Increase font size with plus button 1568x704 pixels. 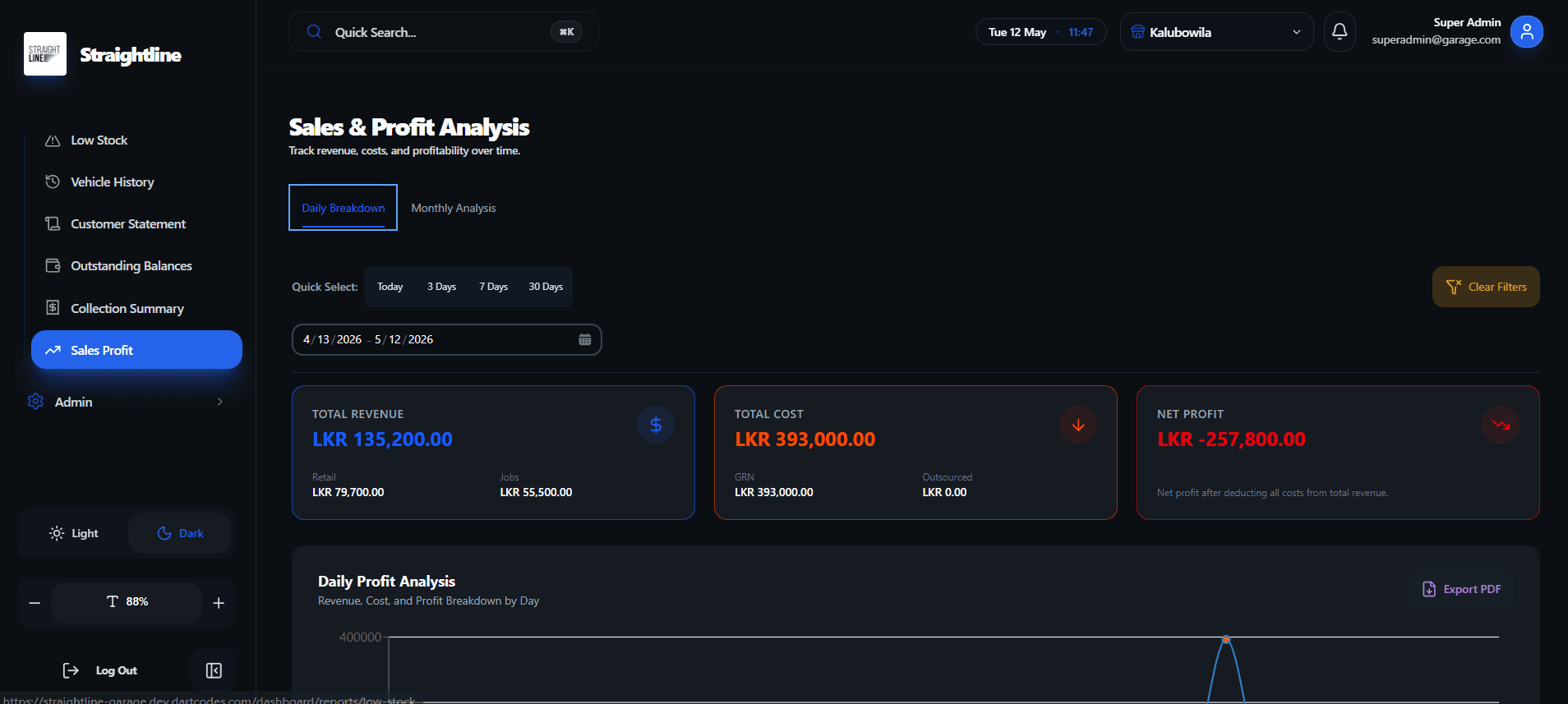click(x=219, y=603)
